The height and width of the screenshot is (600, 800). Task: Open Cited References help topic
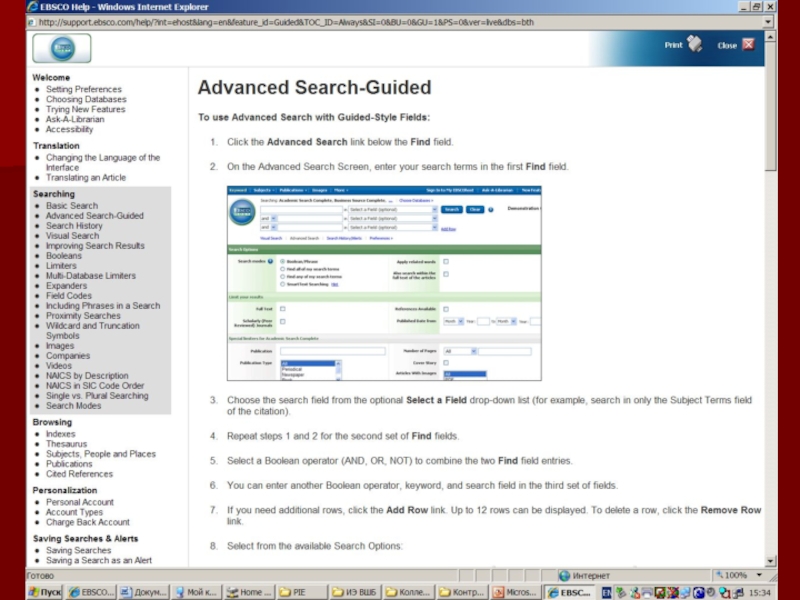80,474
